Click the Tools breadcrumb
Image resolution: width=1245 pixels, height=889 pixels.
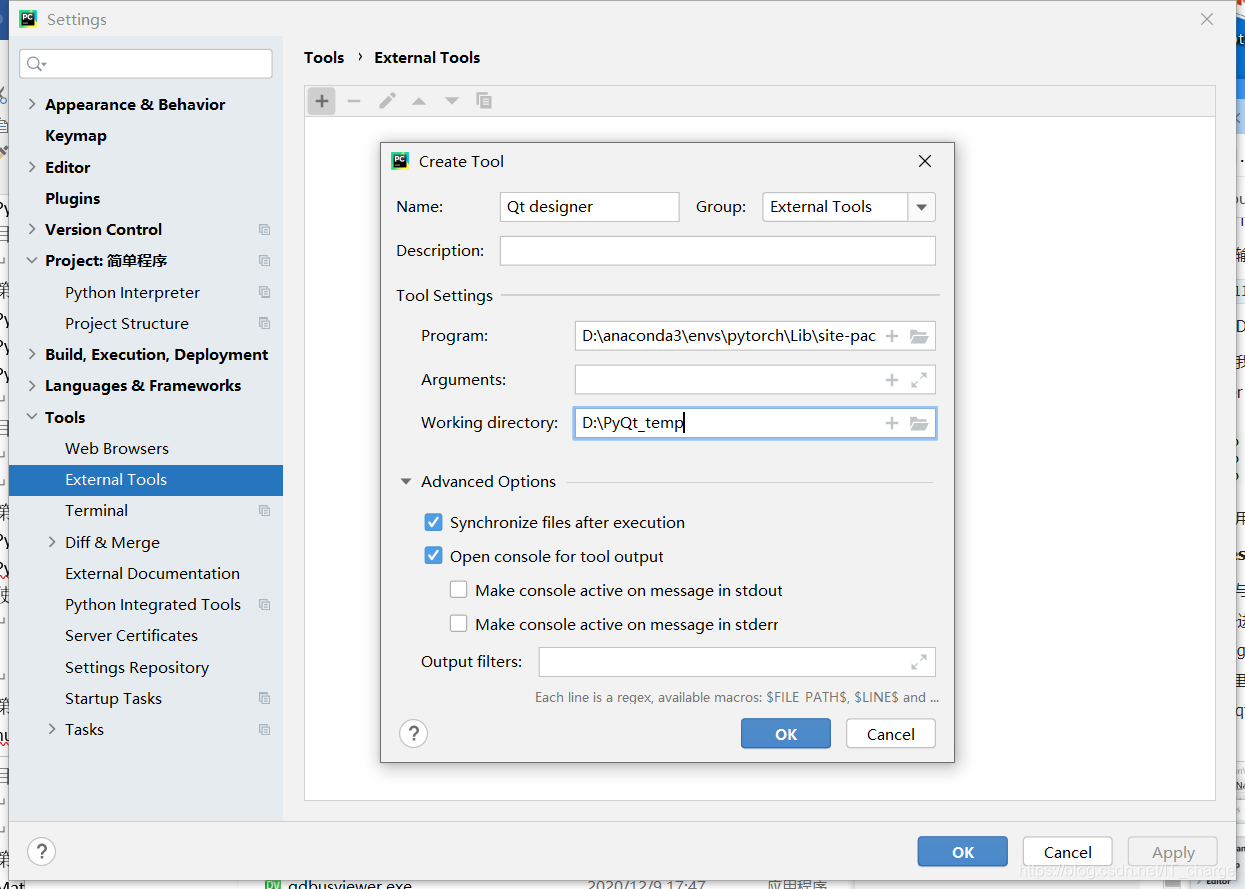324,57
